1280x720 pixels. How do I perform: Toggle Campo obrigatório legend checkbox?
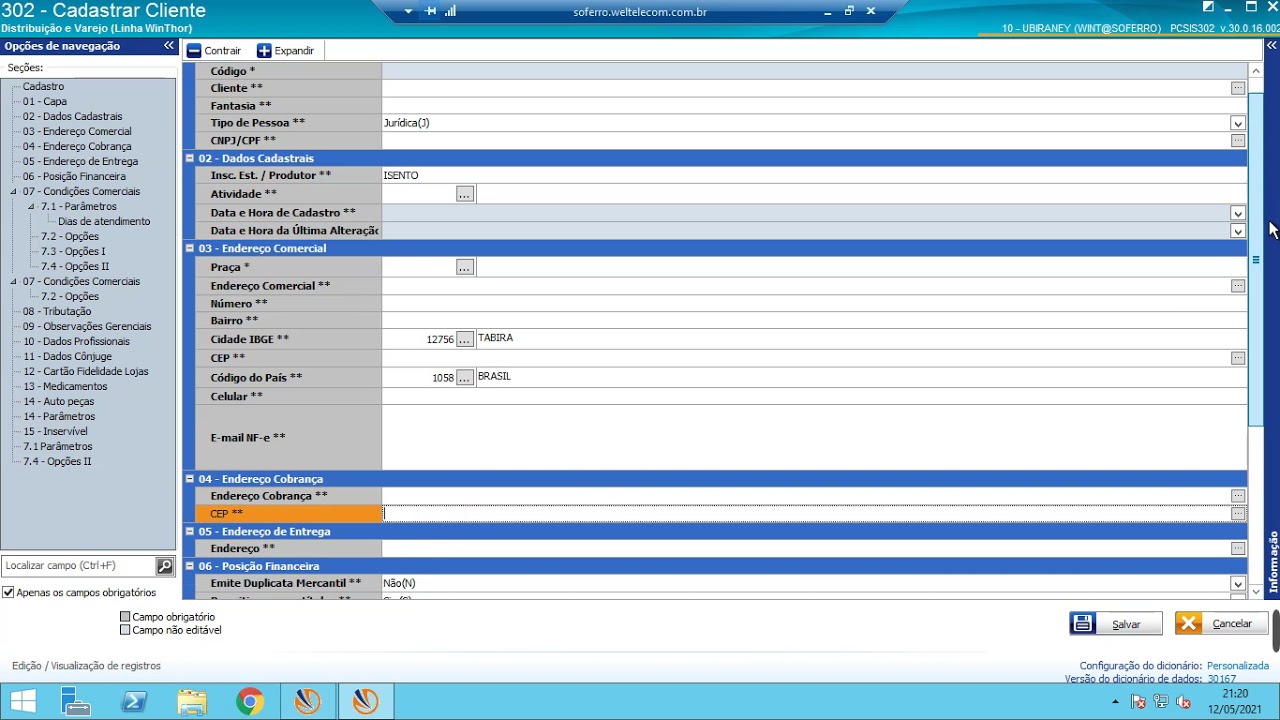tap(125, 617)
